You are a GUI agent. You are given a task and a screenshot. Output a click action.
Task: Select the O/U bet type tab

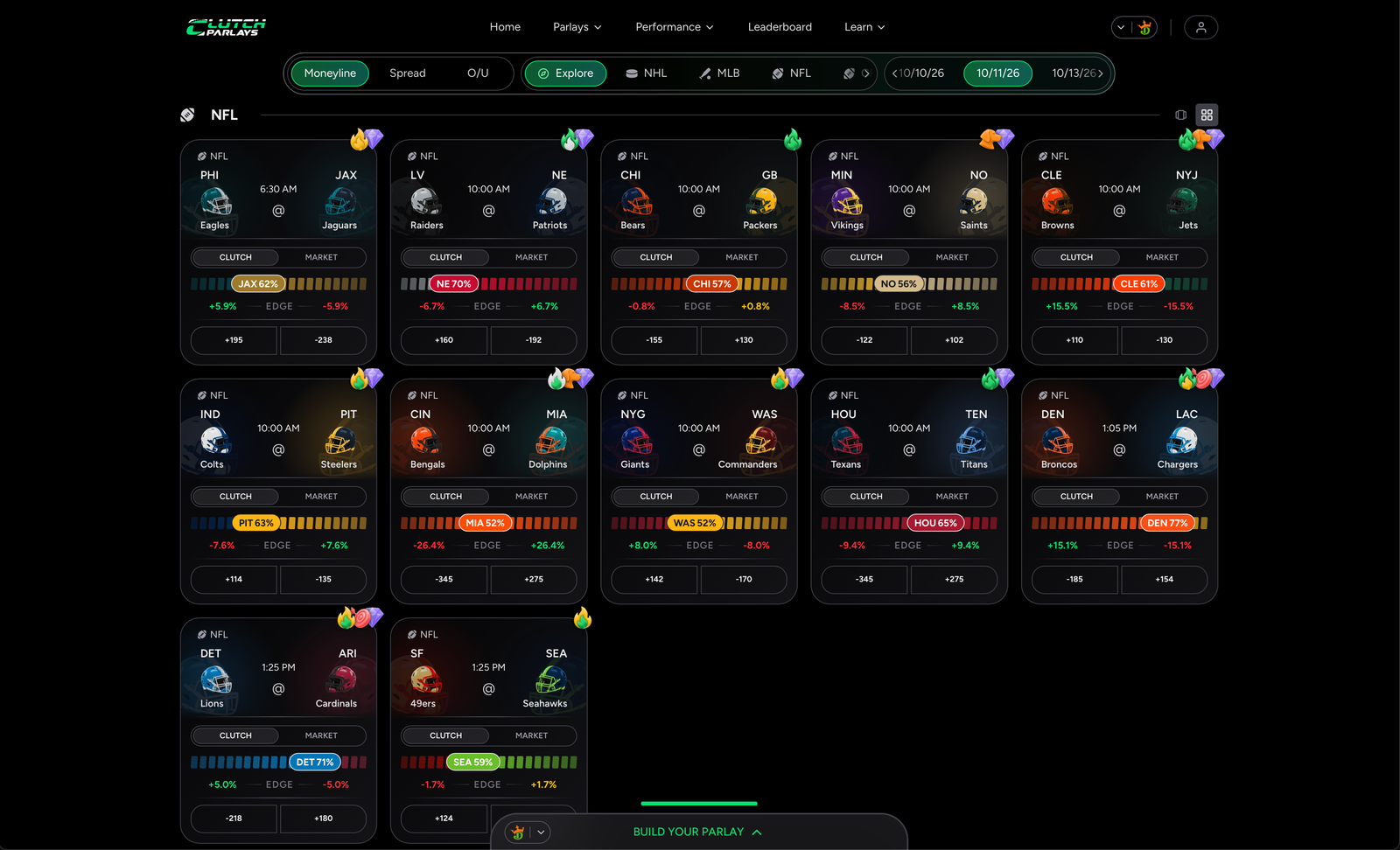(478, 73)
